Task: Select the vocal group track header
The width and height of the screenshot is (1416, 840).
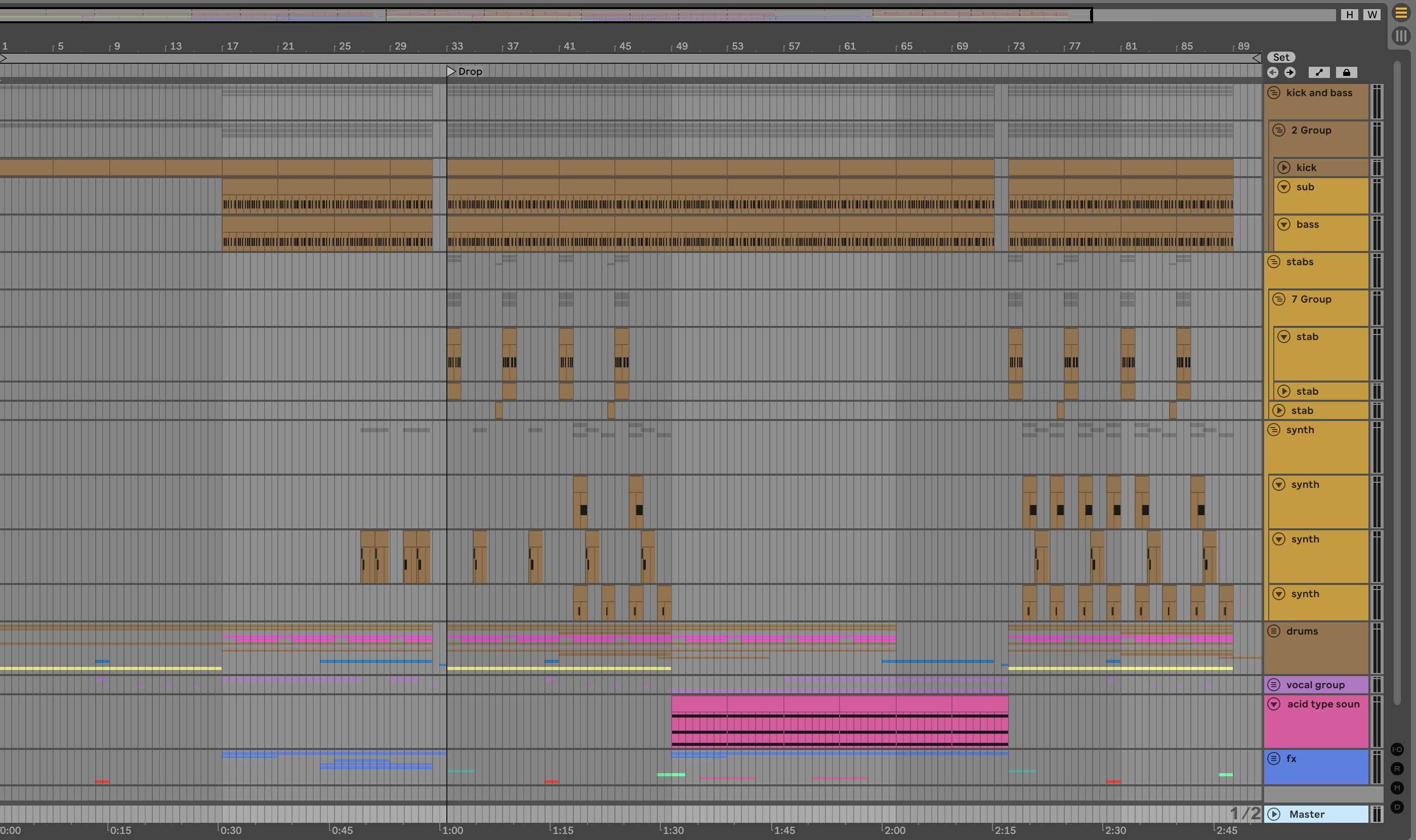Action: (x=1315, y=685)
